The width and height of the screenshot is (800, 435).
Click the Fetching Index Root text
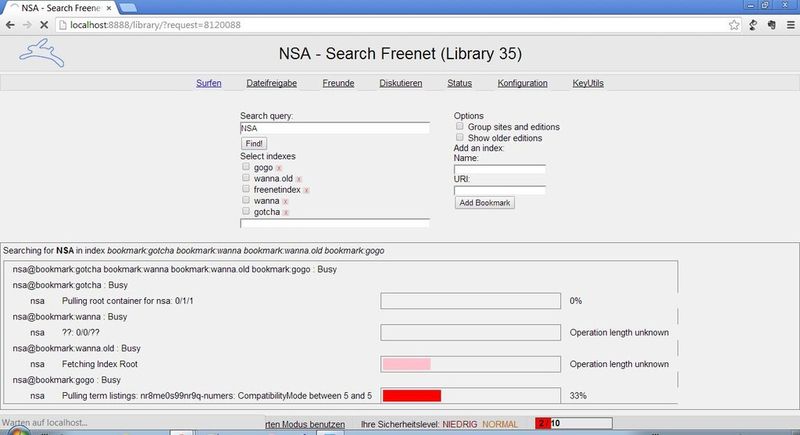(x=100, y=364)
